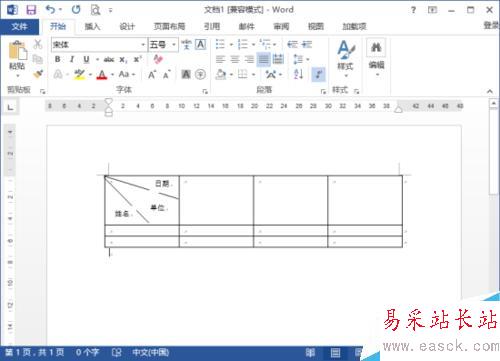Click the Sort A-Z icon

point(298,74)
